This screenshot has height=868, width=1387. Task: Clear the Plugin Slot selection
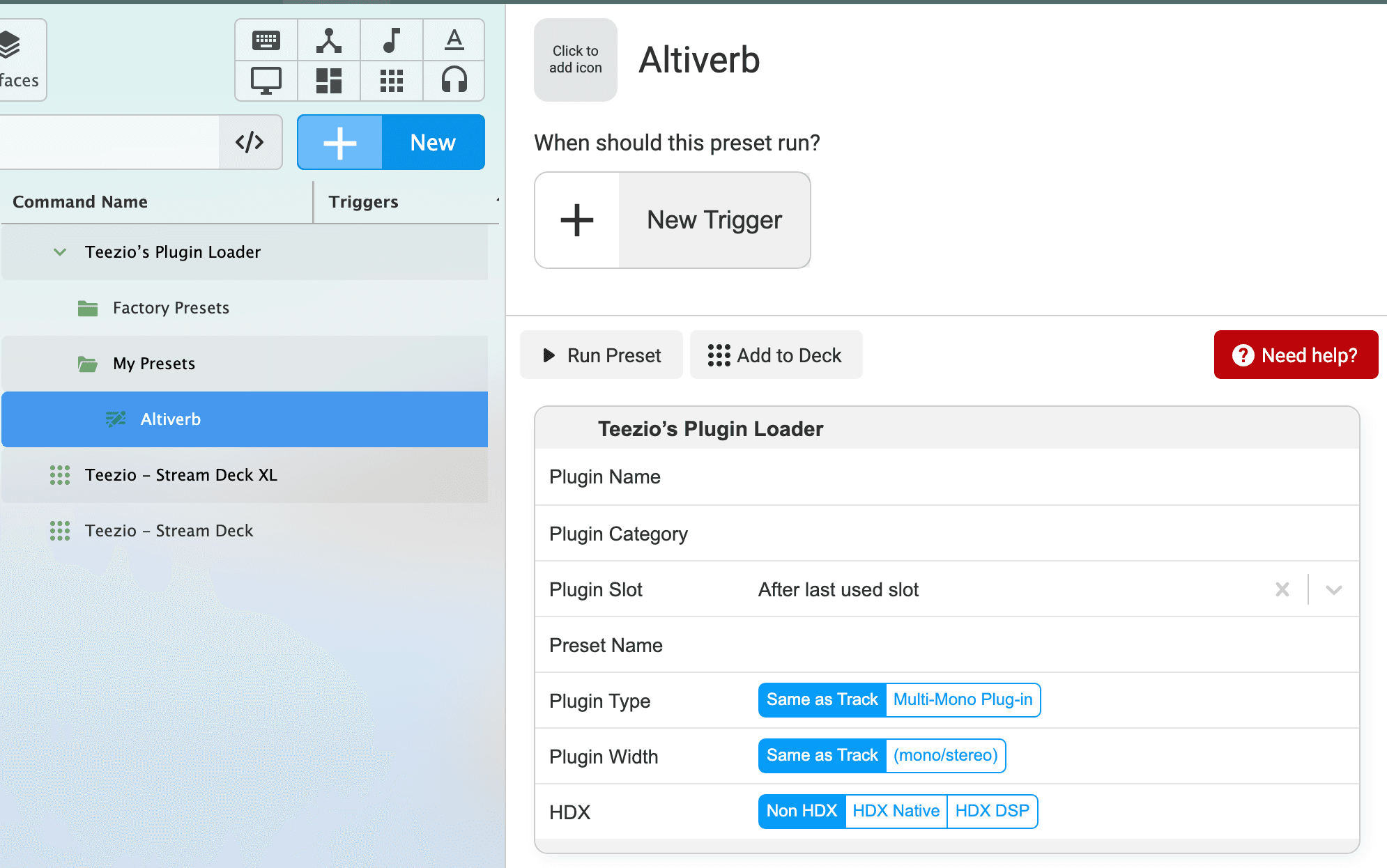click(x=1282, y=589)
